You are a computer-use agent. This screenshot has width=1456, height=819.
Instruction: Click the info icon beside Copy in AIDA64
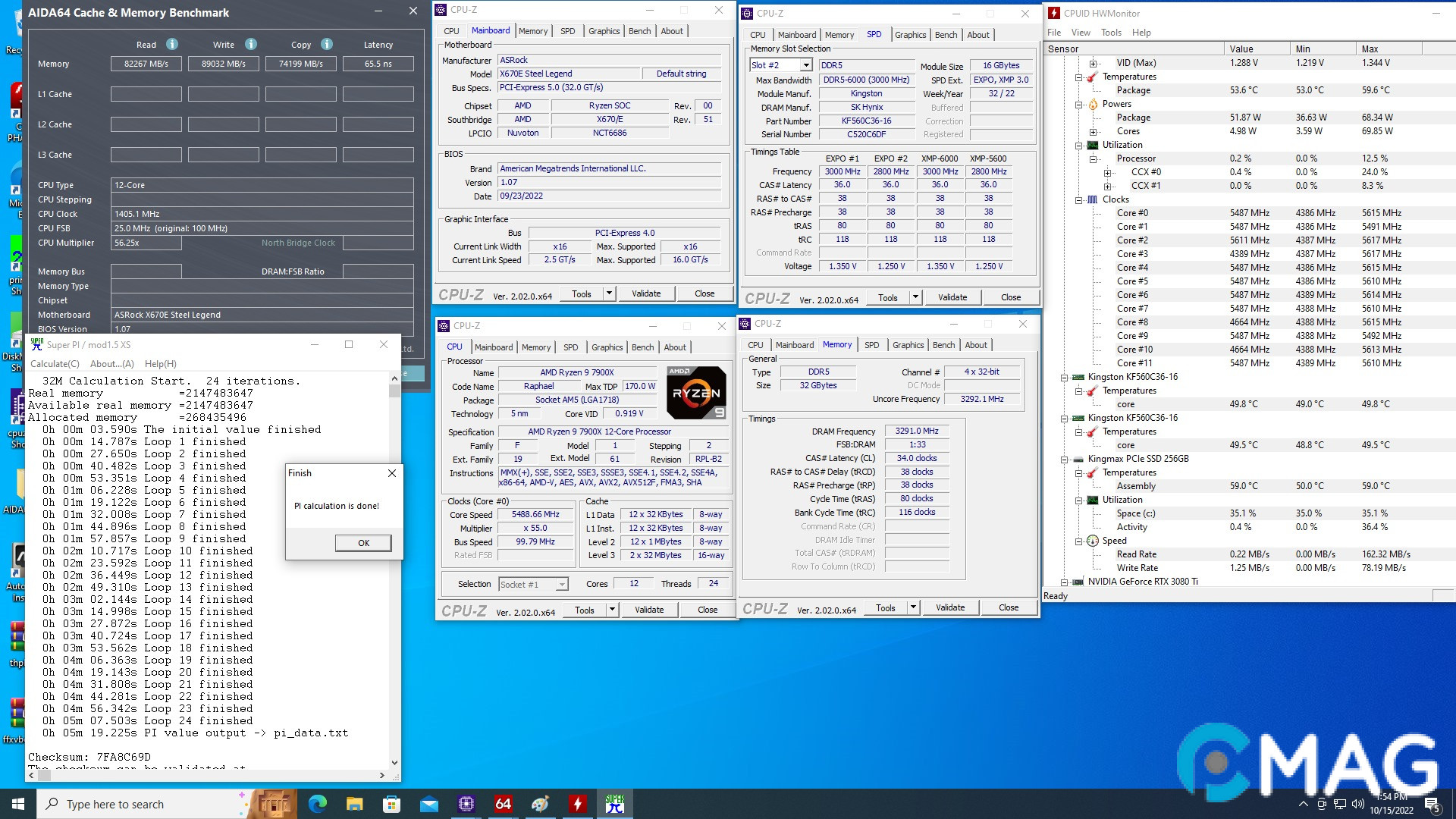click(327, 44)
